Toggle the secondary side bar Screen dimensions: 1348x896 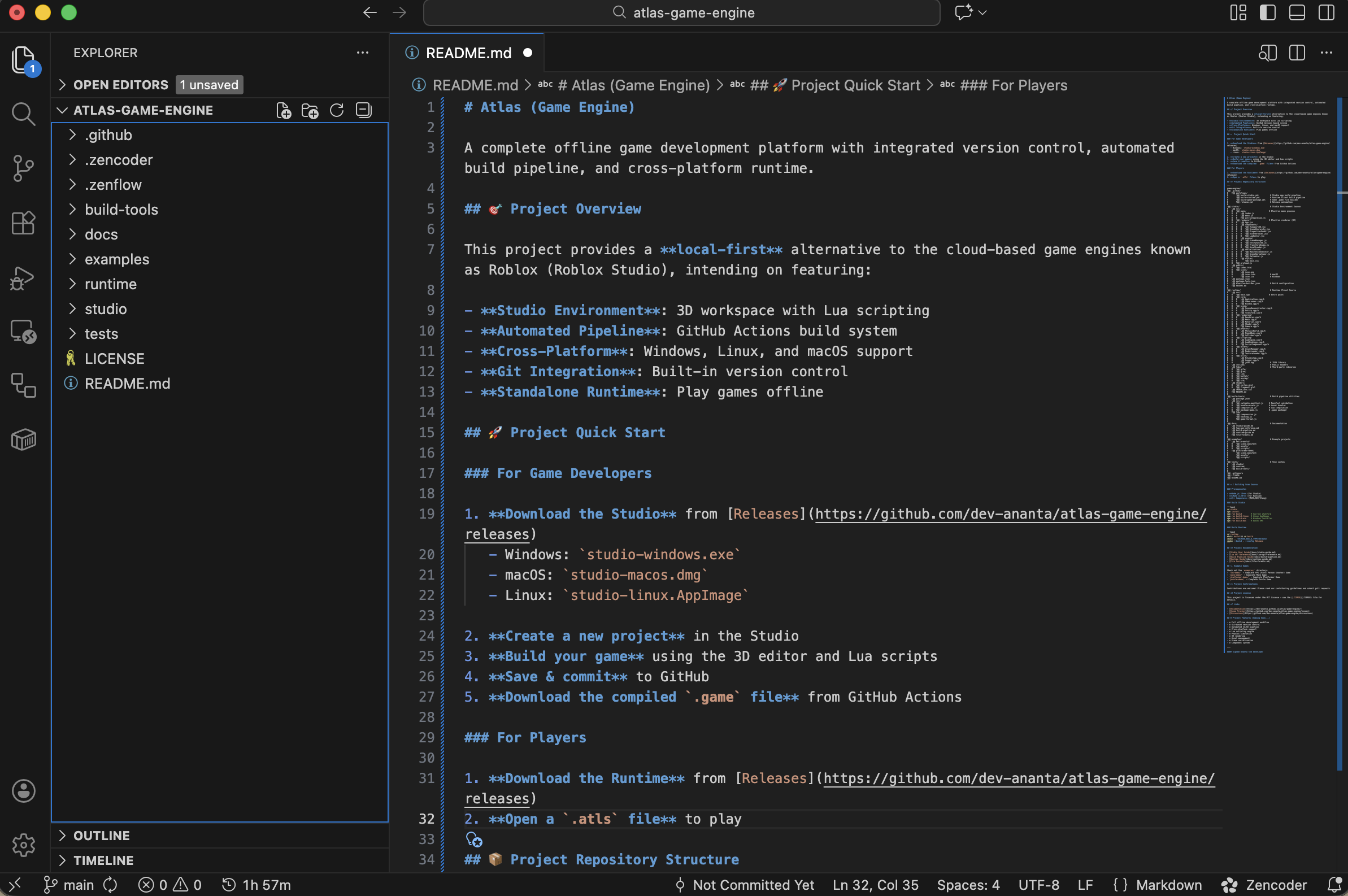[1326, 12]
